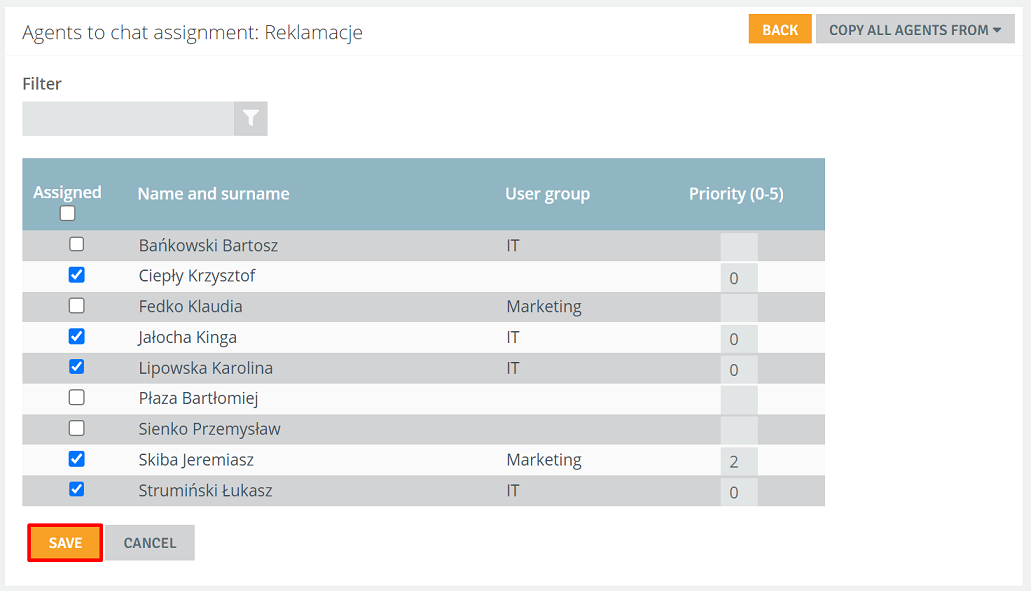1031x591 pixels.
Task: Uncheck Ciepły Krzysztof assignment
Action: pos(76,275)
